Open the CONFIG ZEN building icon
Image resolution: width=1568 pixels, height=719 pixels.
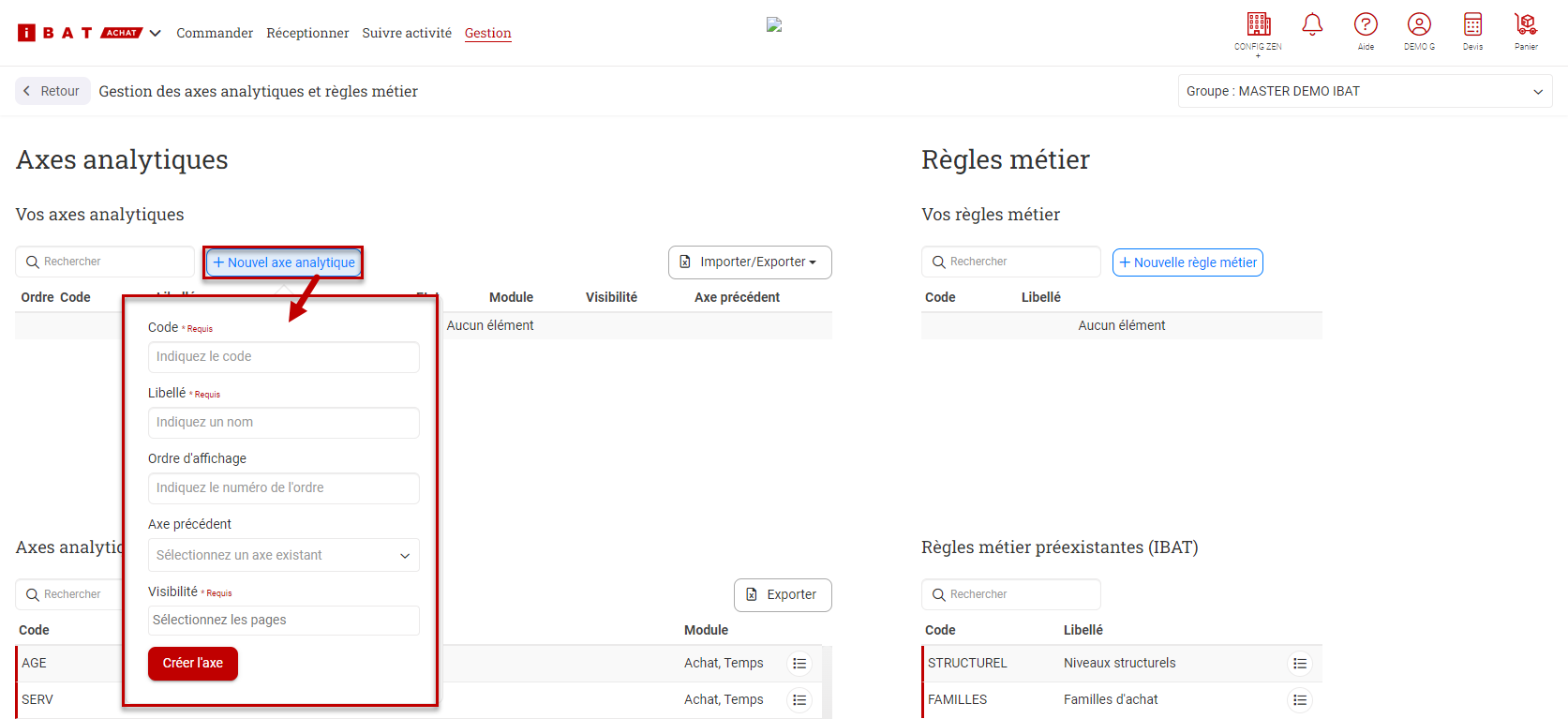1258,24
